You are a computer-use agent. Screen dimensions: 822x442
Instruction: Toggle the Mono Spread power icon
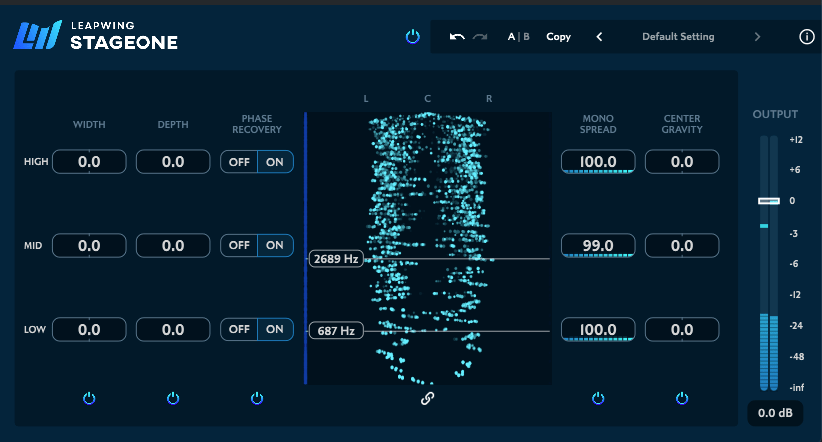pyautogui.click(x=598, y=398)
